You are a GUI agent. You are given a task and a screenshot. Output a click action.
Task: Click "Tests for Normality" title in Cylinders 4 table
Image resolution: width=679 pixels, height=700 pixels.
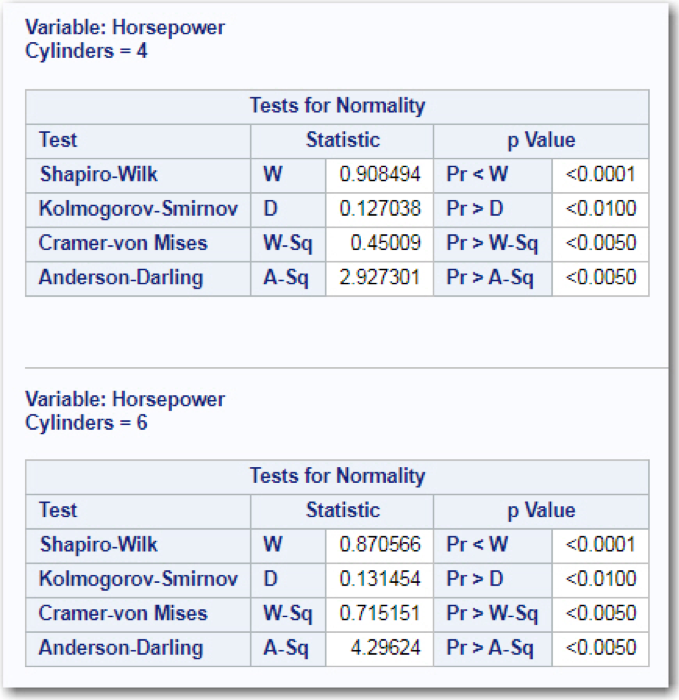[337, 106]
